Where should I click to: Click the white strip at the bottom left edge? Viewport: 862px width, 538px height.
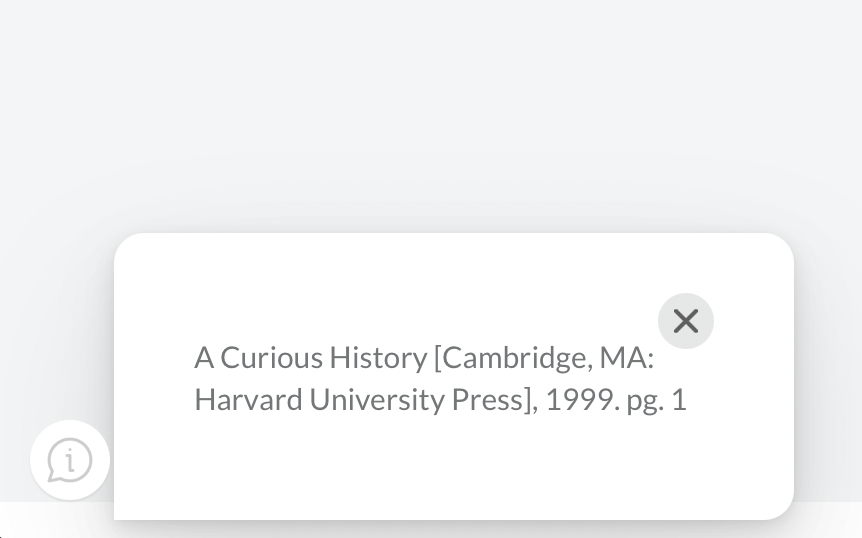pos(50,522)
